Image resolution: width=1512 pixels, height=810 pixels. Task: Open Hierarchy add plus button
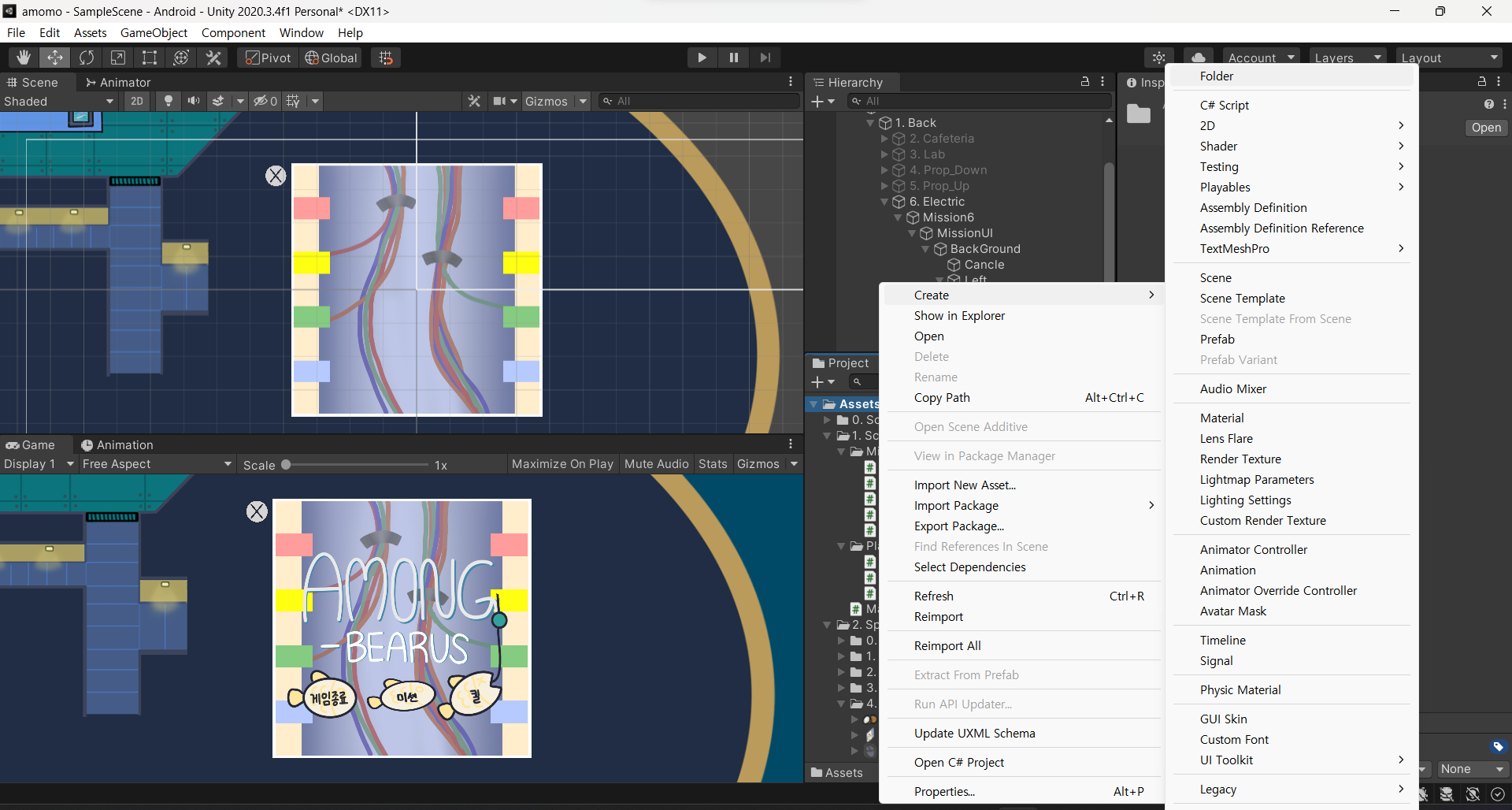point(823,101)
